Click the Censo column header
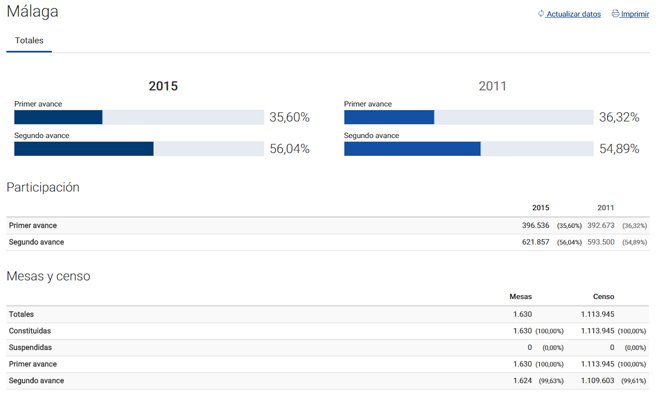 604,296
